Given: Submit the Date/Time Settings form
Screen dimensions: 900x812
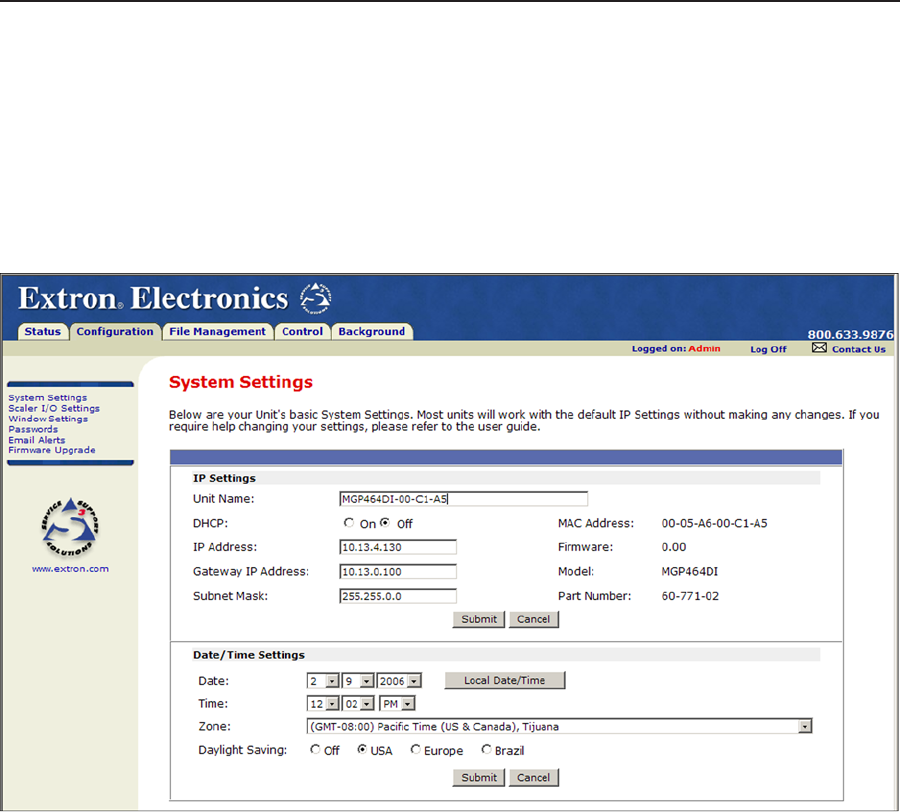Looking at the screenshot, I should (x=479, y=778).
